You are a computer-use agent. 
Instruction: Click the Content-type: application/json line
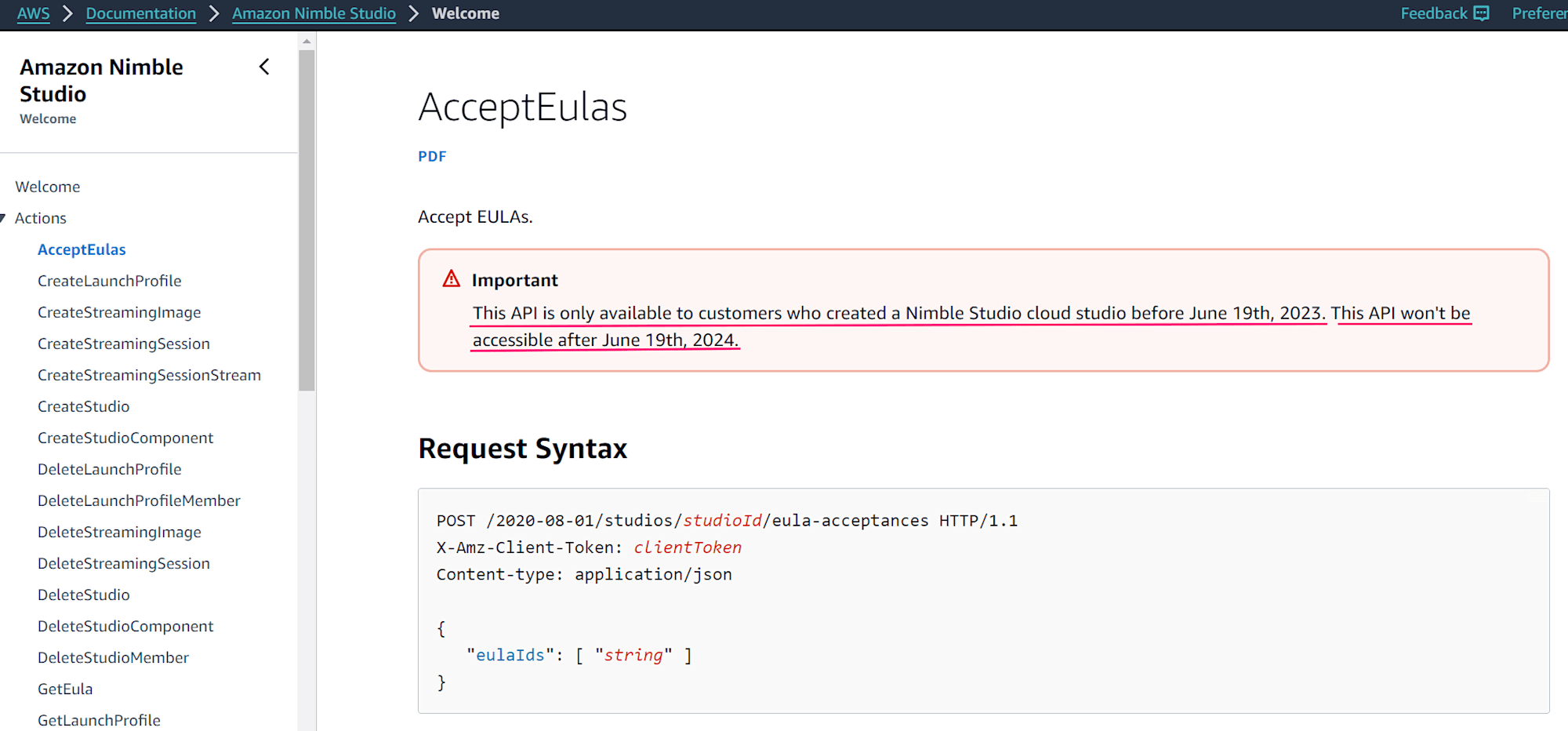tap(584, 574)
